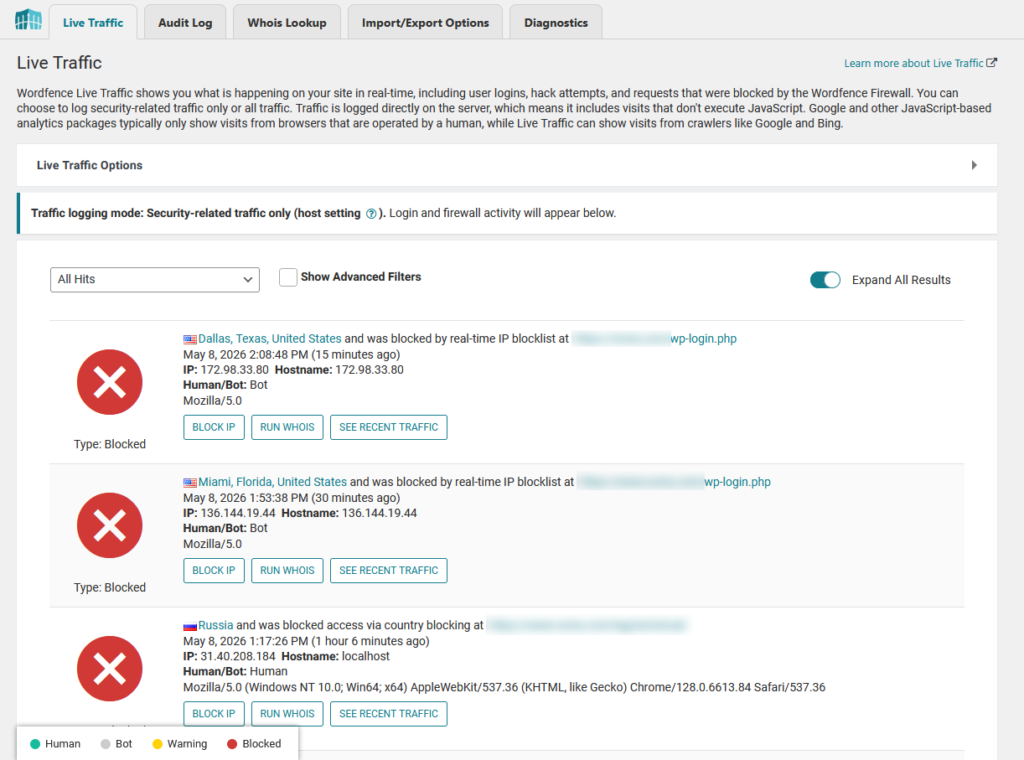Click blocked icon for 172.98.33.80 entry
The height and width of the screenshot is (760, 1024).
[110, 382]
